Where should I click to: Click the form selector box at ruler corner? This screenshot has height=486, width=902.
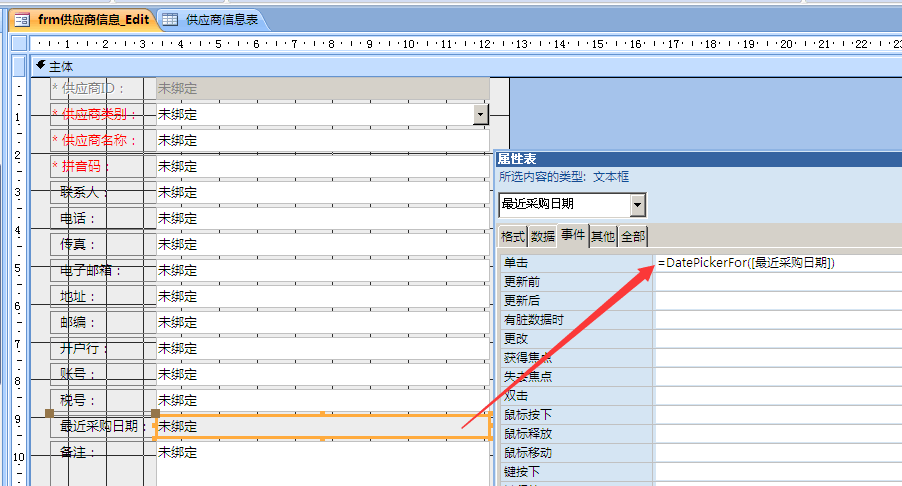pyautogui.click(x=18, y=44)
